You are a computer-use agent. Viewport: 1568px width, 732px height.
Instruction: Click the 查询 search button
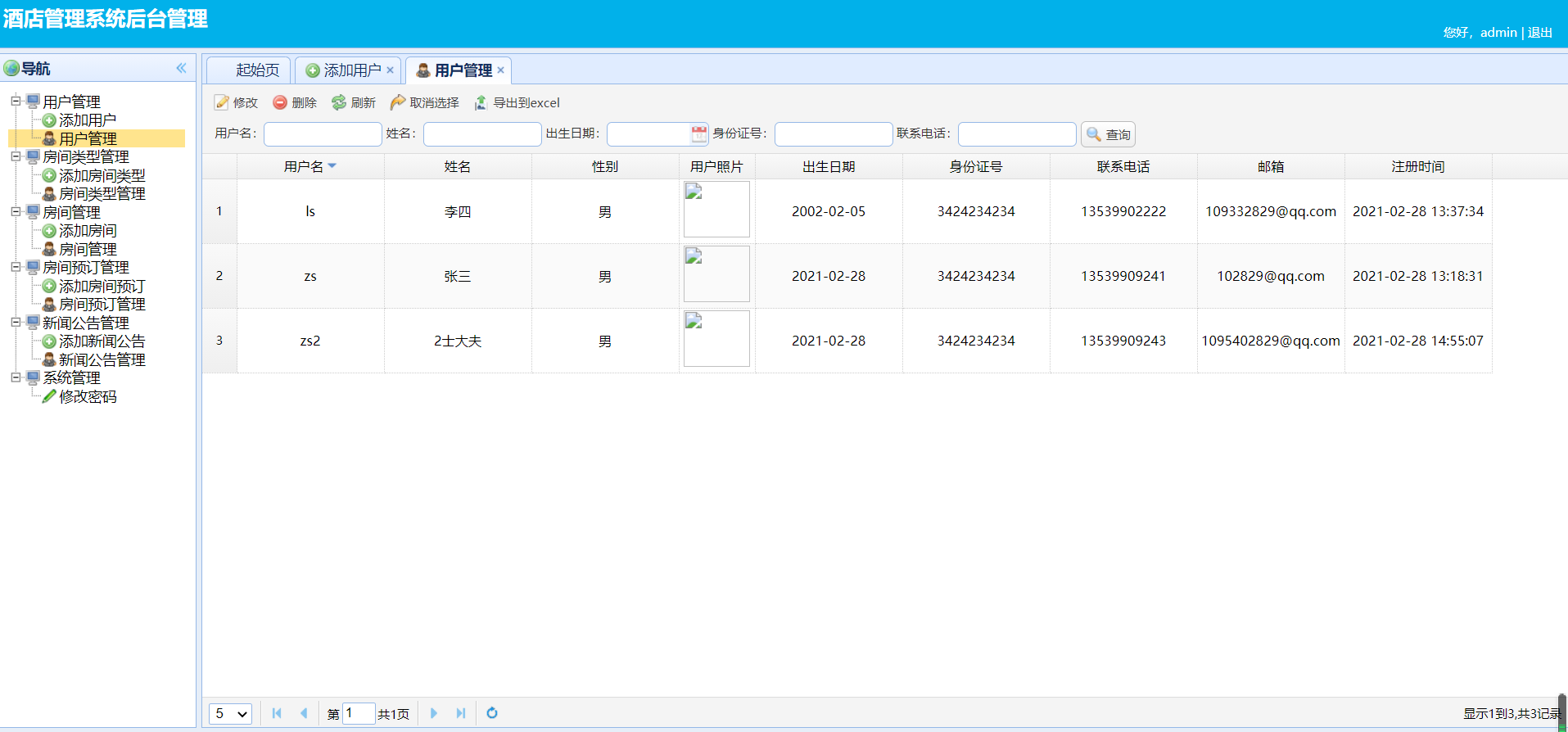1109,134
